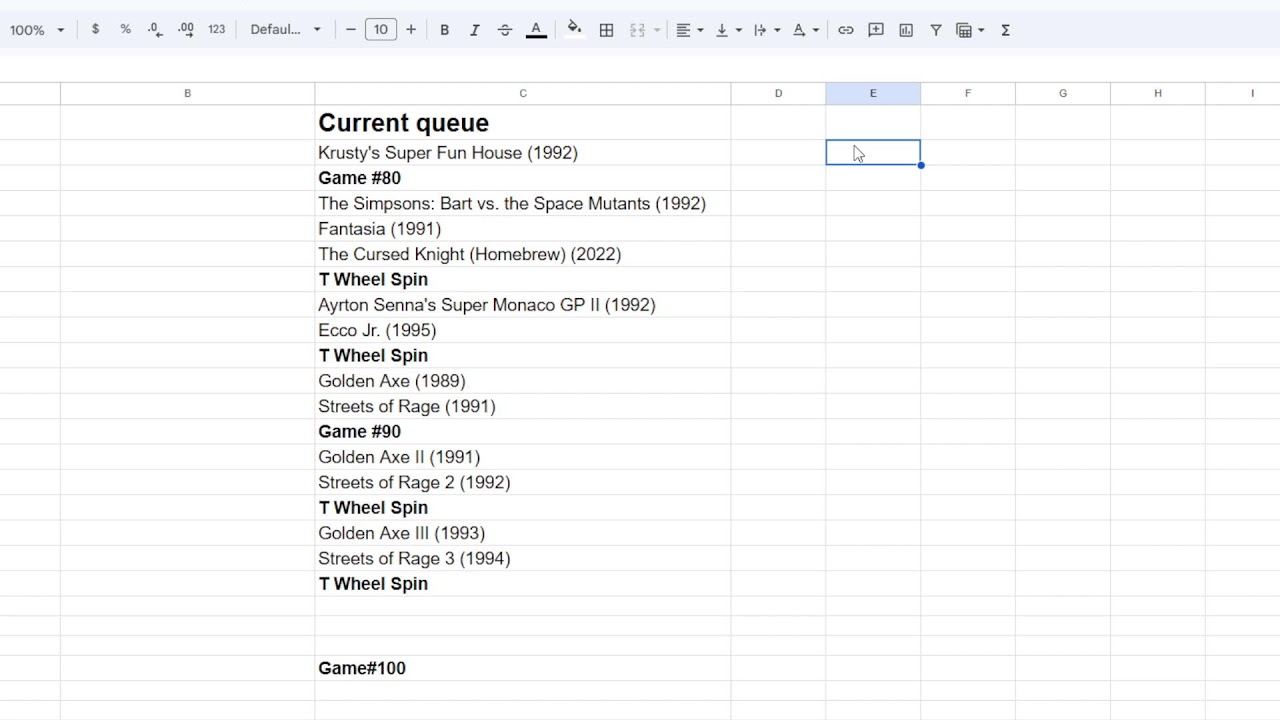Select "Streets of Rage 2 (1992)" cell
The width and height of the screenshot is (1280, 720).
coord(523,482)
